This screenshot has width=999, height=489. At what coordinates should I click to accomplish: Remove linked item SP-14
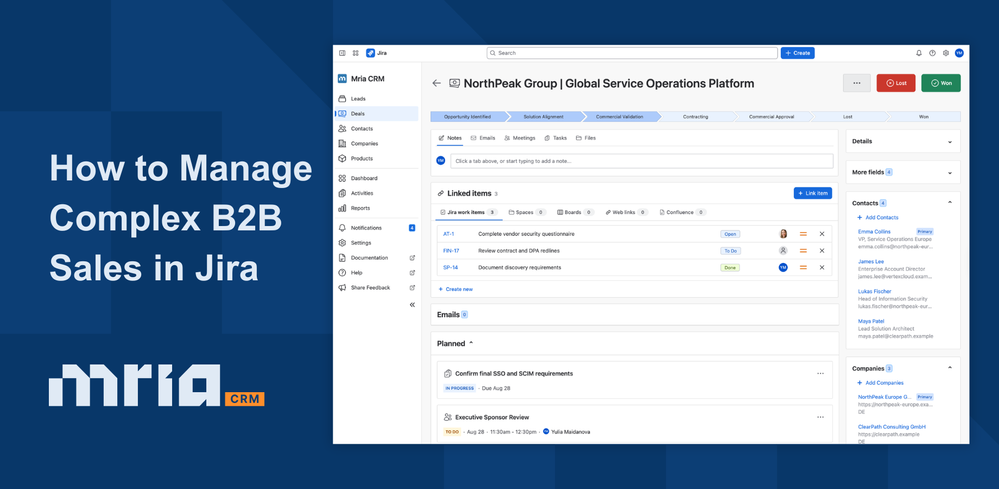tap(822, 267)
